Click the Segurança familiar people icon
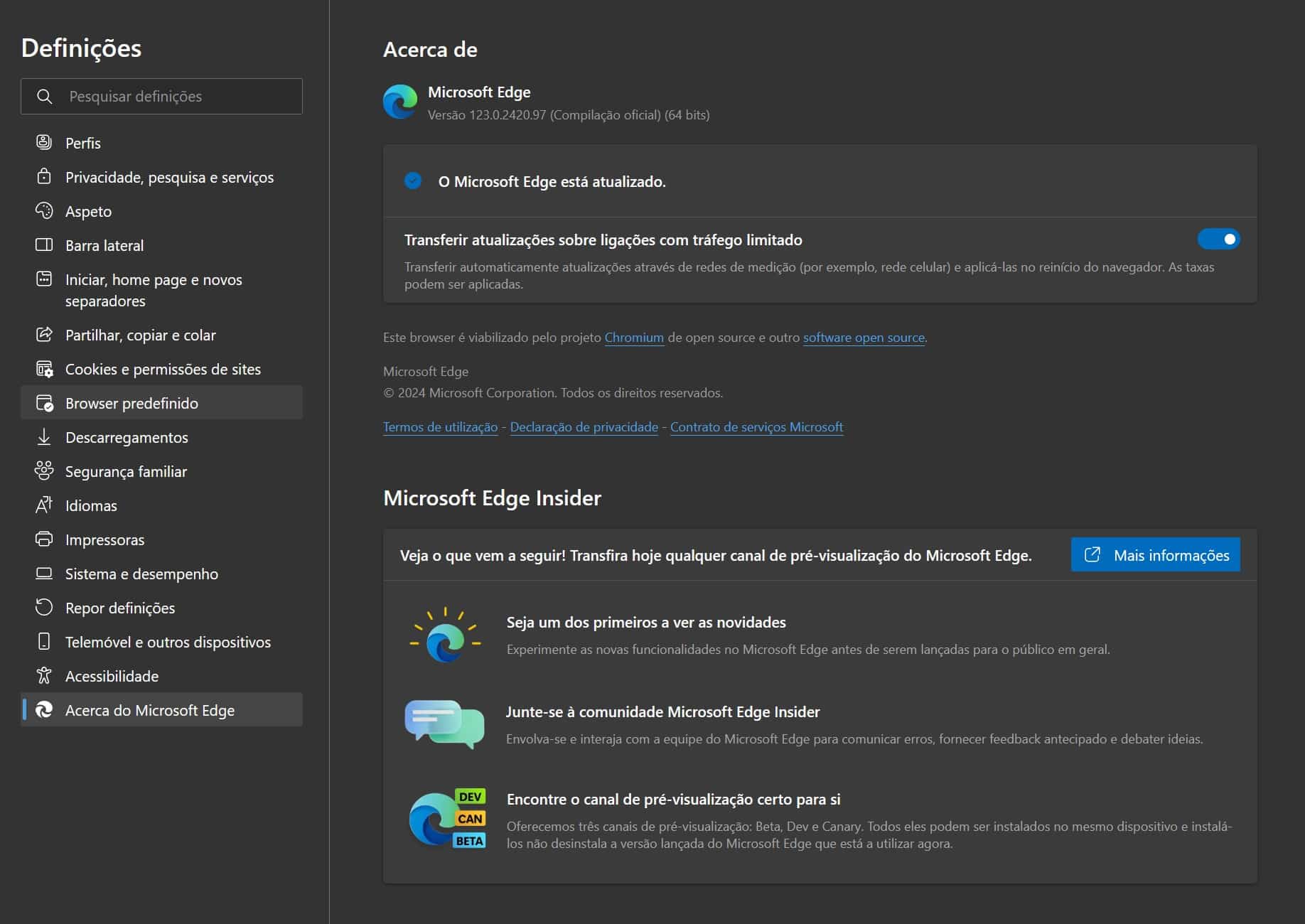Viewport: 1305px width, 924px height. click(x=44, y=471)
